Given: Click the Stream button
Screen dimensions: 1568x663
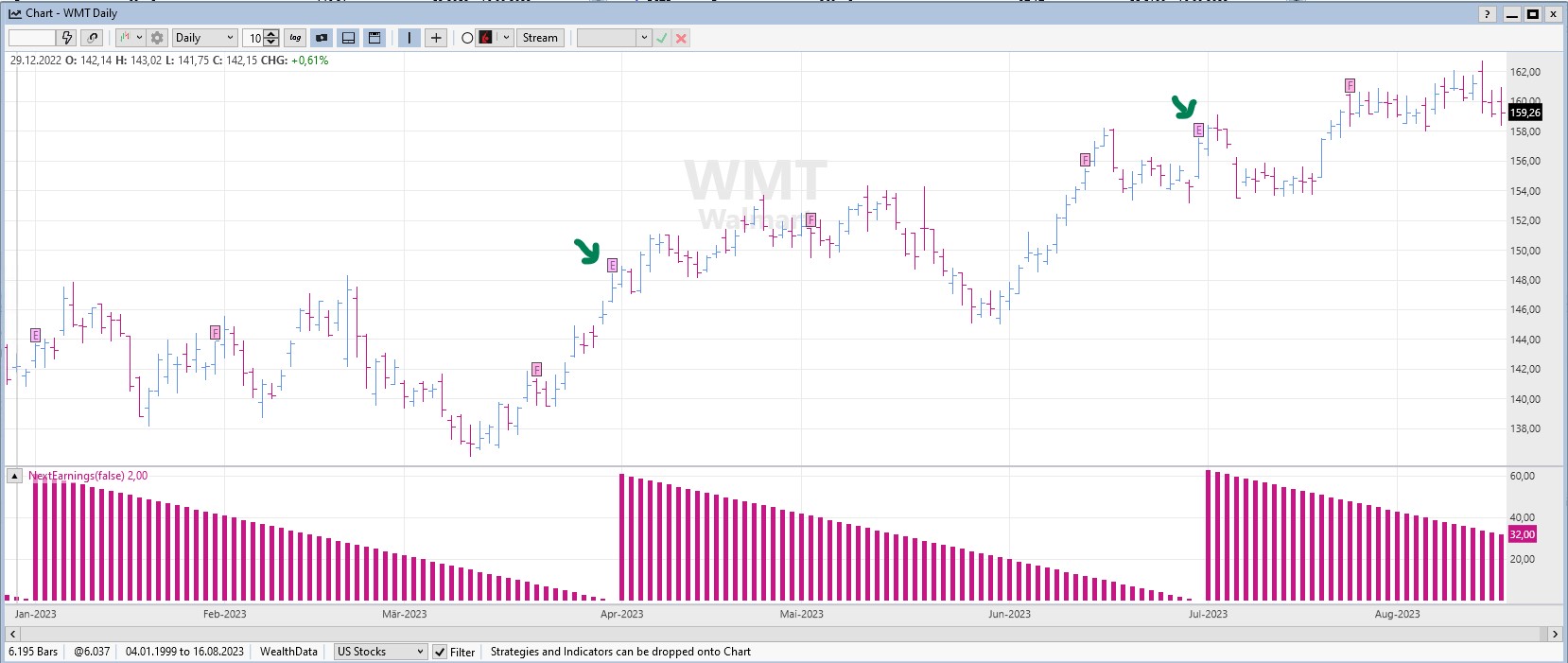Looking at the screenshot, I should [540, 38].
